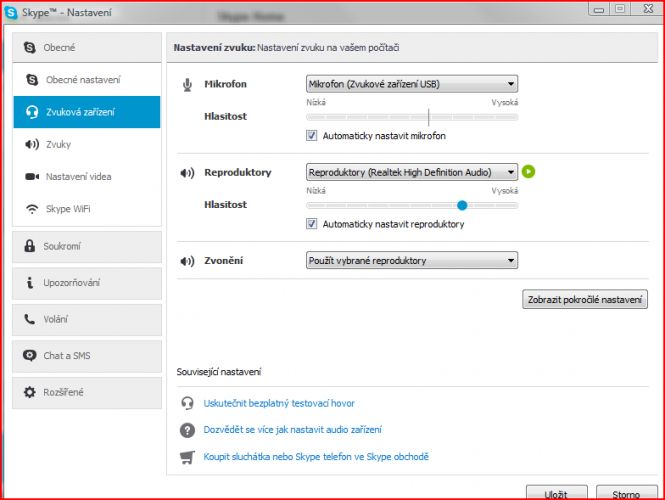The height and width of the screenshot is (500, 665).
Task: Click the Skype icon beside Obecné
Action: (x=29, y=47)
